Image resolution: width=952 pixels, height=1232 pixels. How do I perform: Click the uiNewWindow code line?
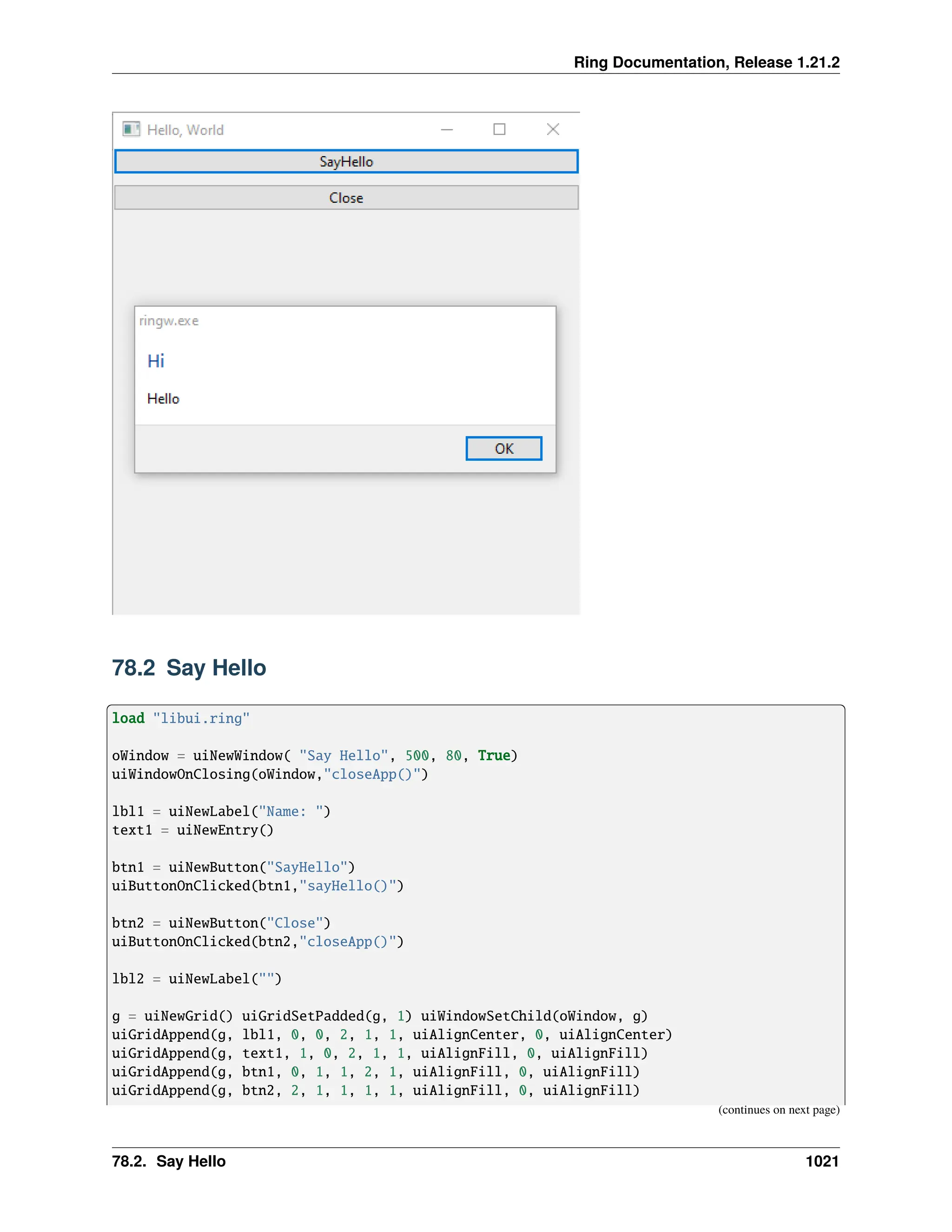(314, 755)
